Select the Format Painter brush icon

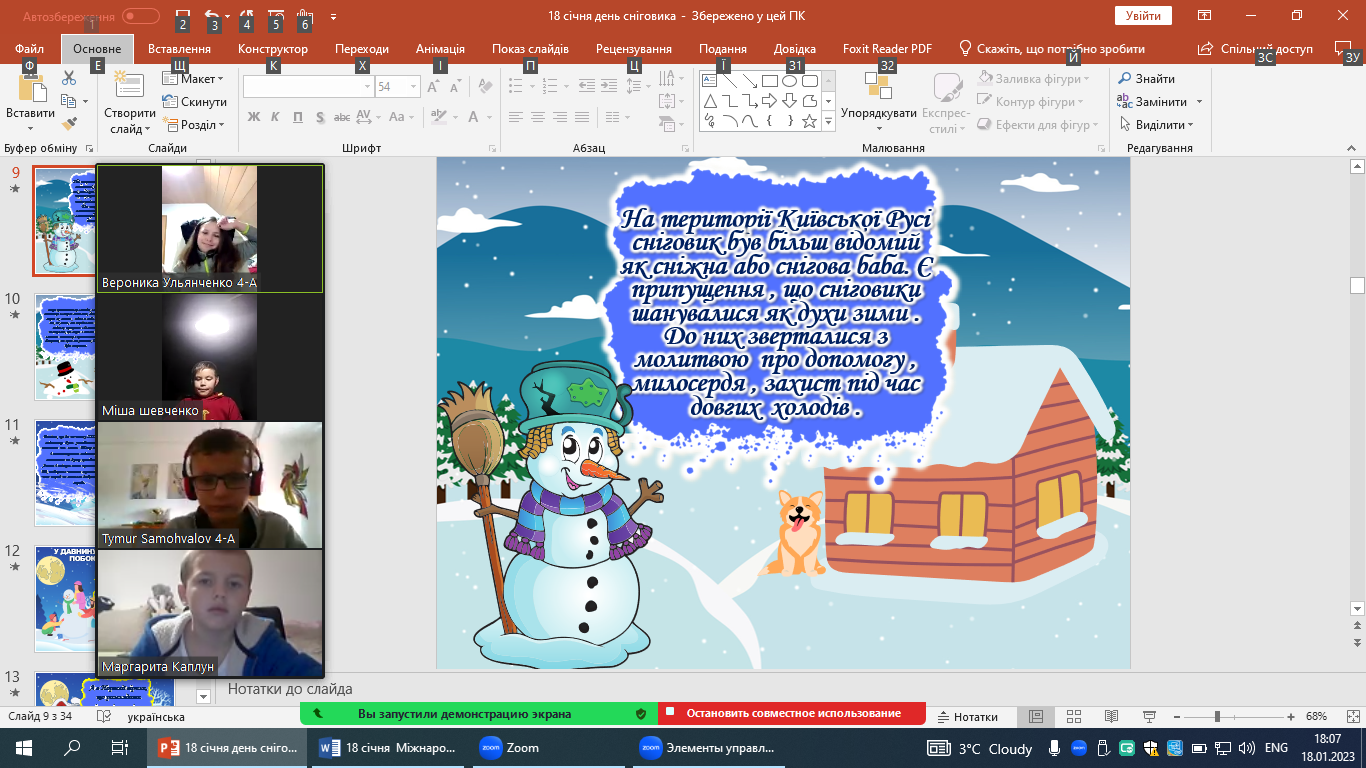click(x=69, y=124)
